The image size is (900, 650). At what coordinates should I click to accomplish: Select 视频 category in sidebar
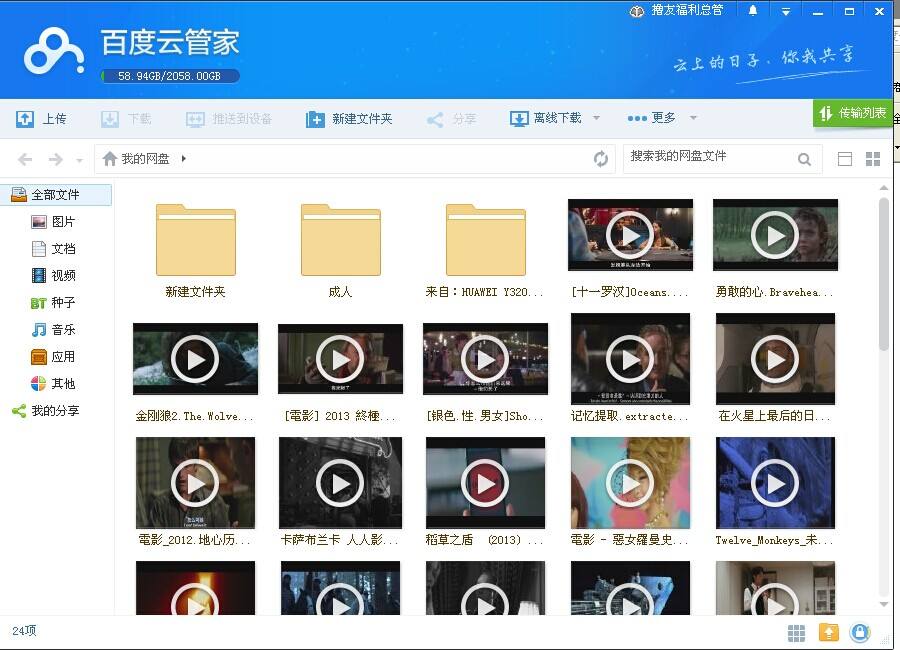coord(53,276)
